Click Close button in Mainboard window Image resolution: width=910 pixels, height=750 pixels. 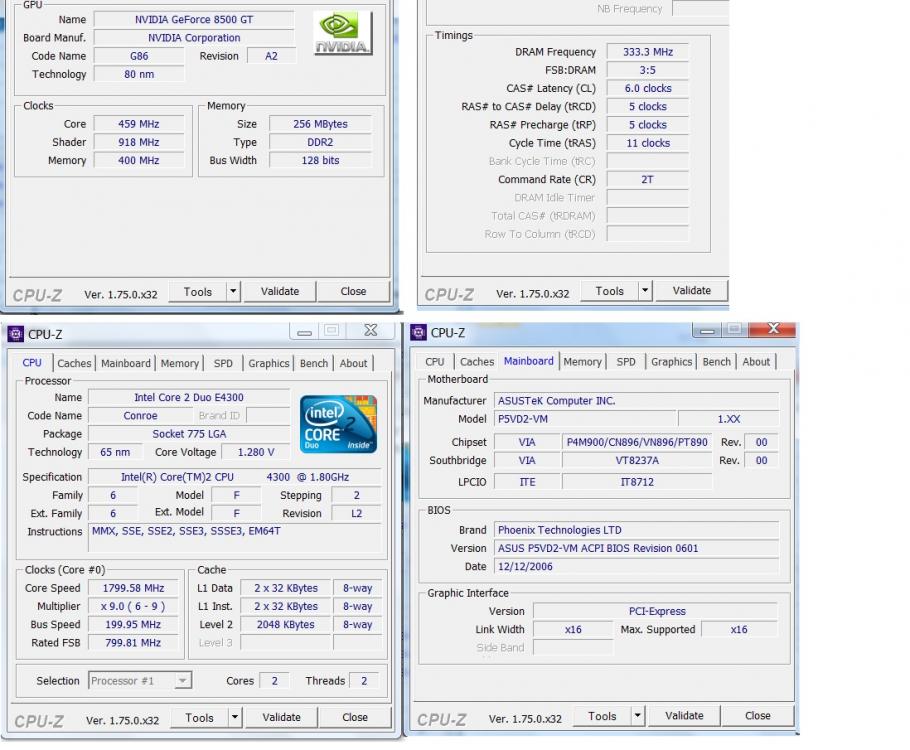coord(758,715)
